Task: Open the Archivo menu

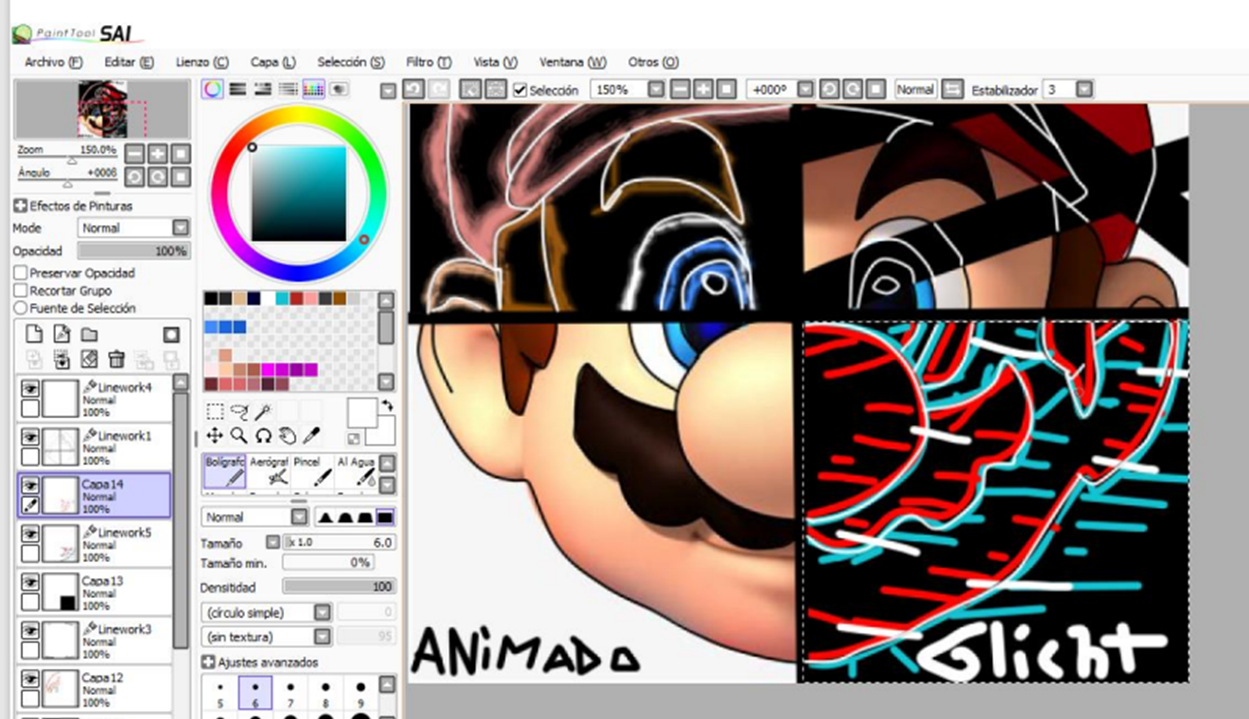Action: (x=54, y=62)
